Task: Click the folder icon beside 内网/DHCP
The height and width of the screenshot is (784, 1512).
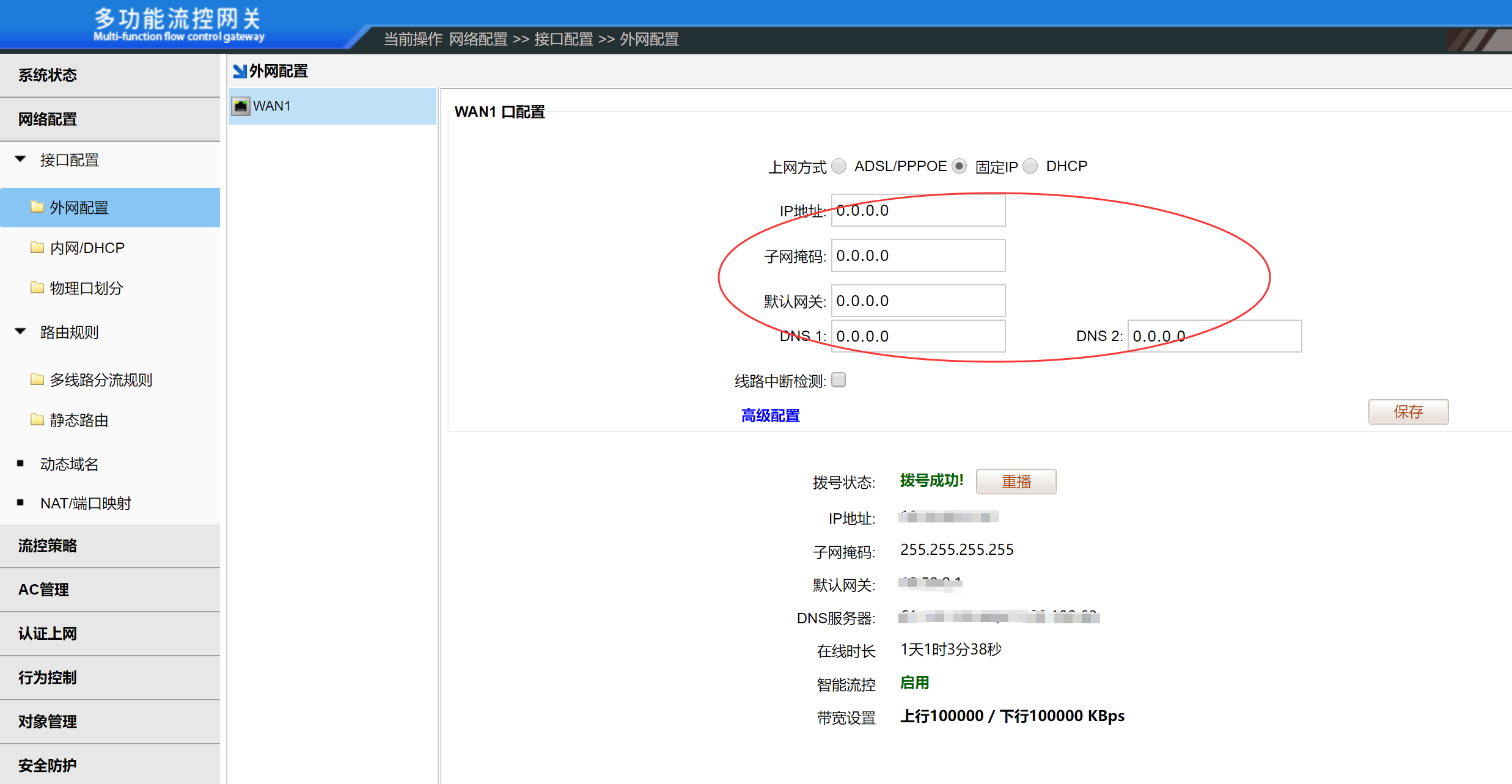Action: 37,247
